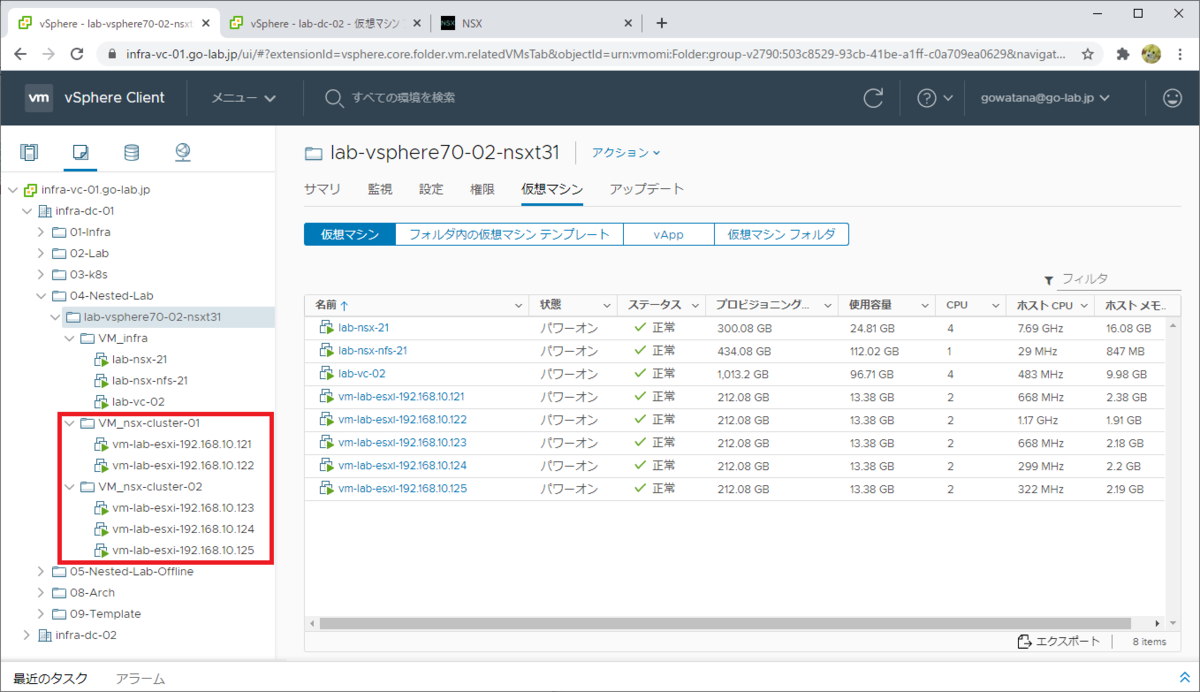This screenshot has height=692, width=1200.
Task: Expand the 01-Infra folder
Action: [x=41, y=232]
